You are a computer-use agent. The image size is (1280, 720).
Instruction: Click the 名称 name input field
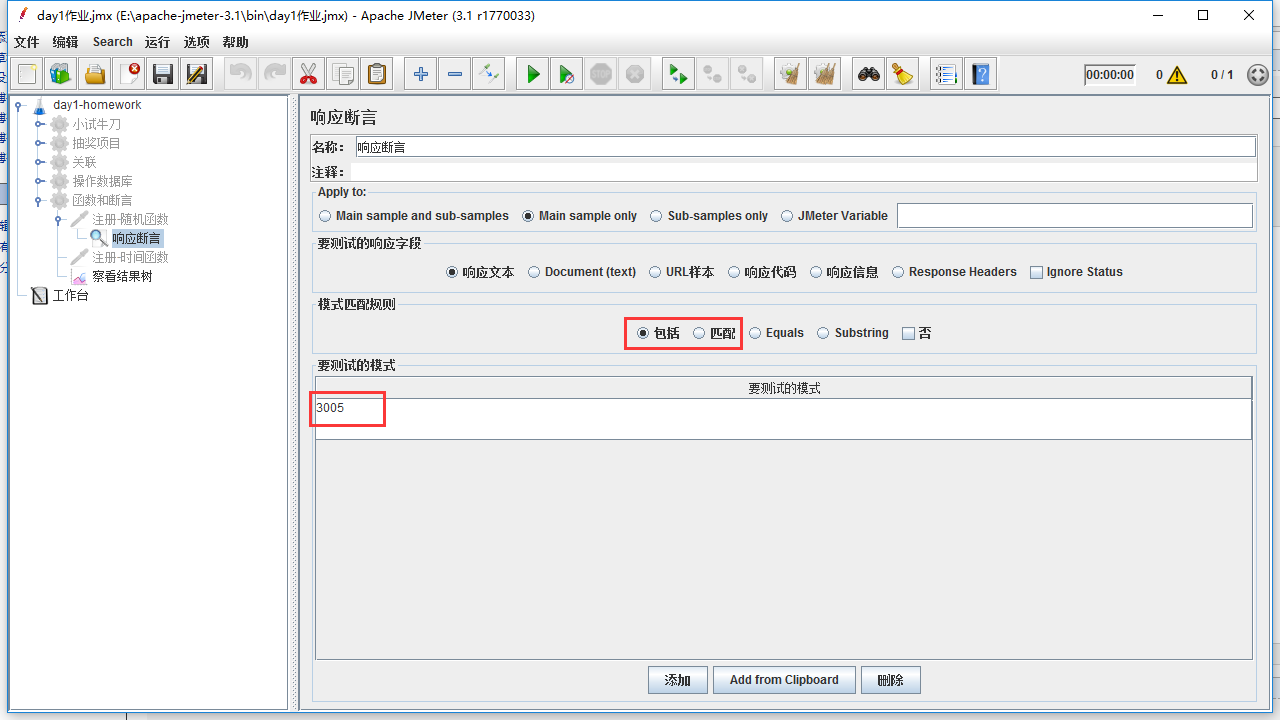click(805, 147)
